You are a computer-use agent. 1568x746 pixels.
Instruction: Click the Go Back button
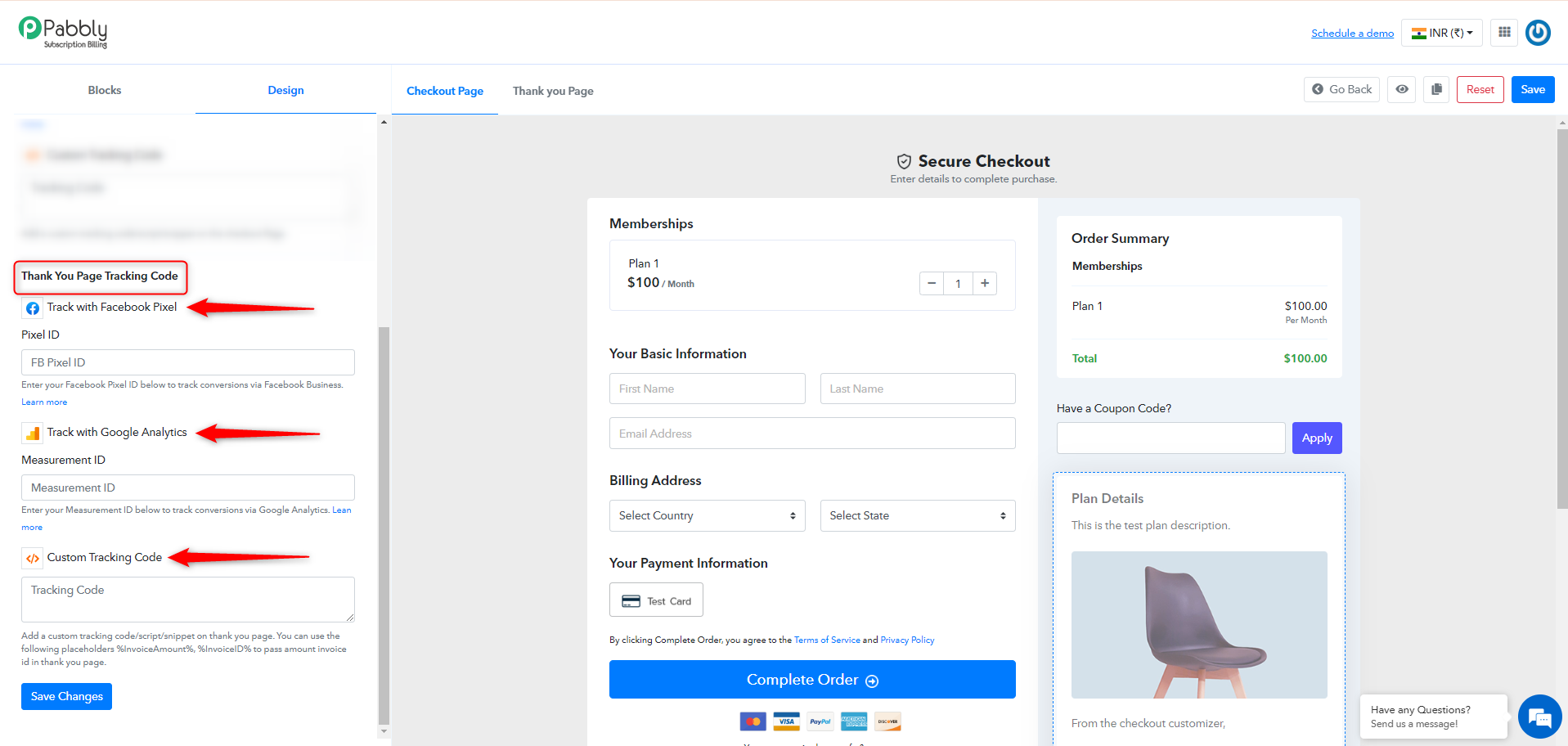click(x=1341, y=89)
